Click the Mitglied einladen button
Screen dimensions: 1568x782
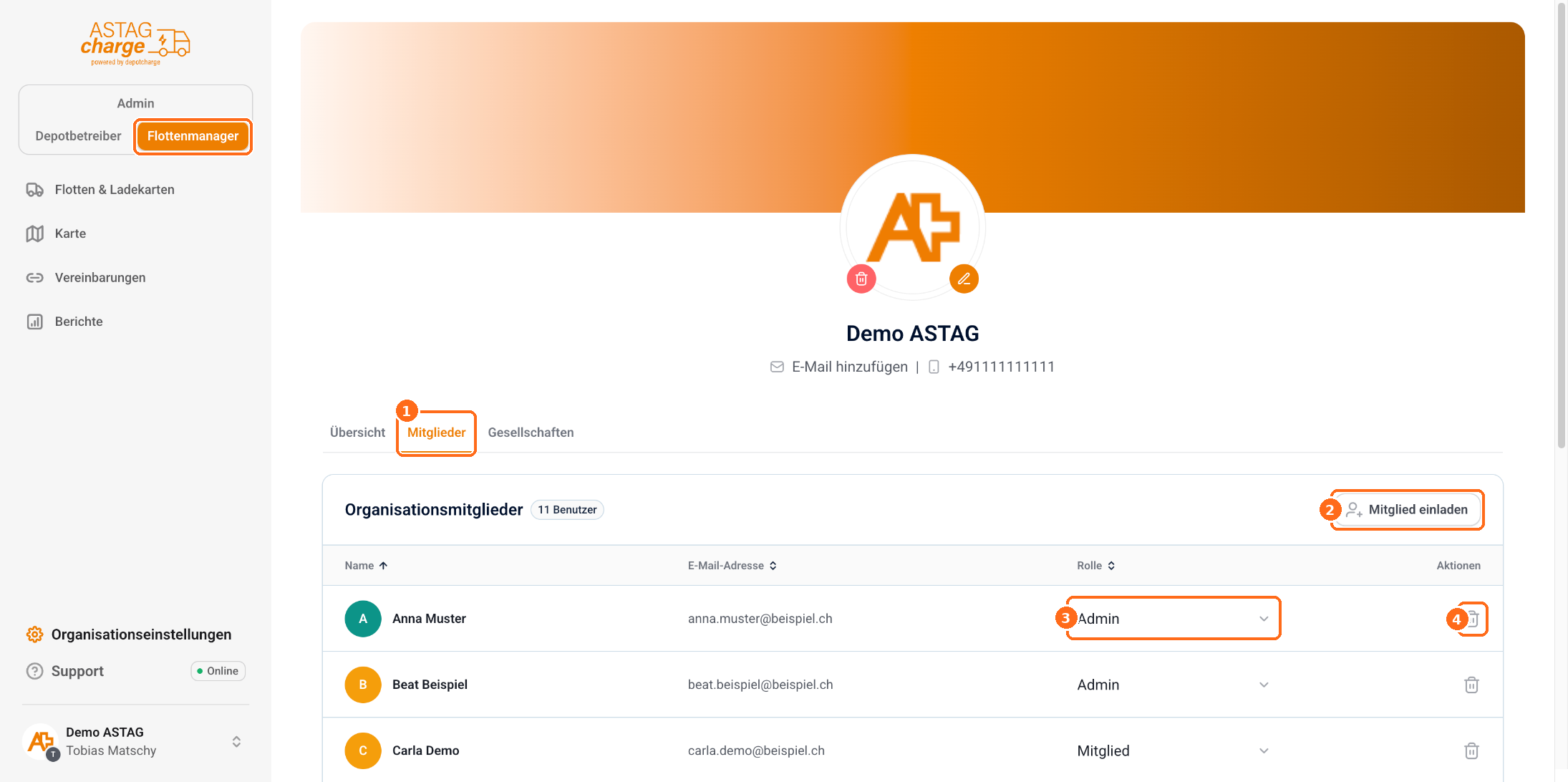click(x=1408, y=510)
